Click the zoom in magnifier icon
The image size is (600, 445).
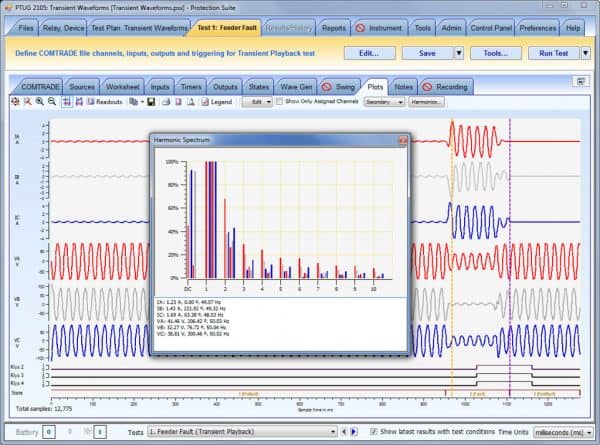pyautogui.click(x=39, y=102)
